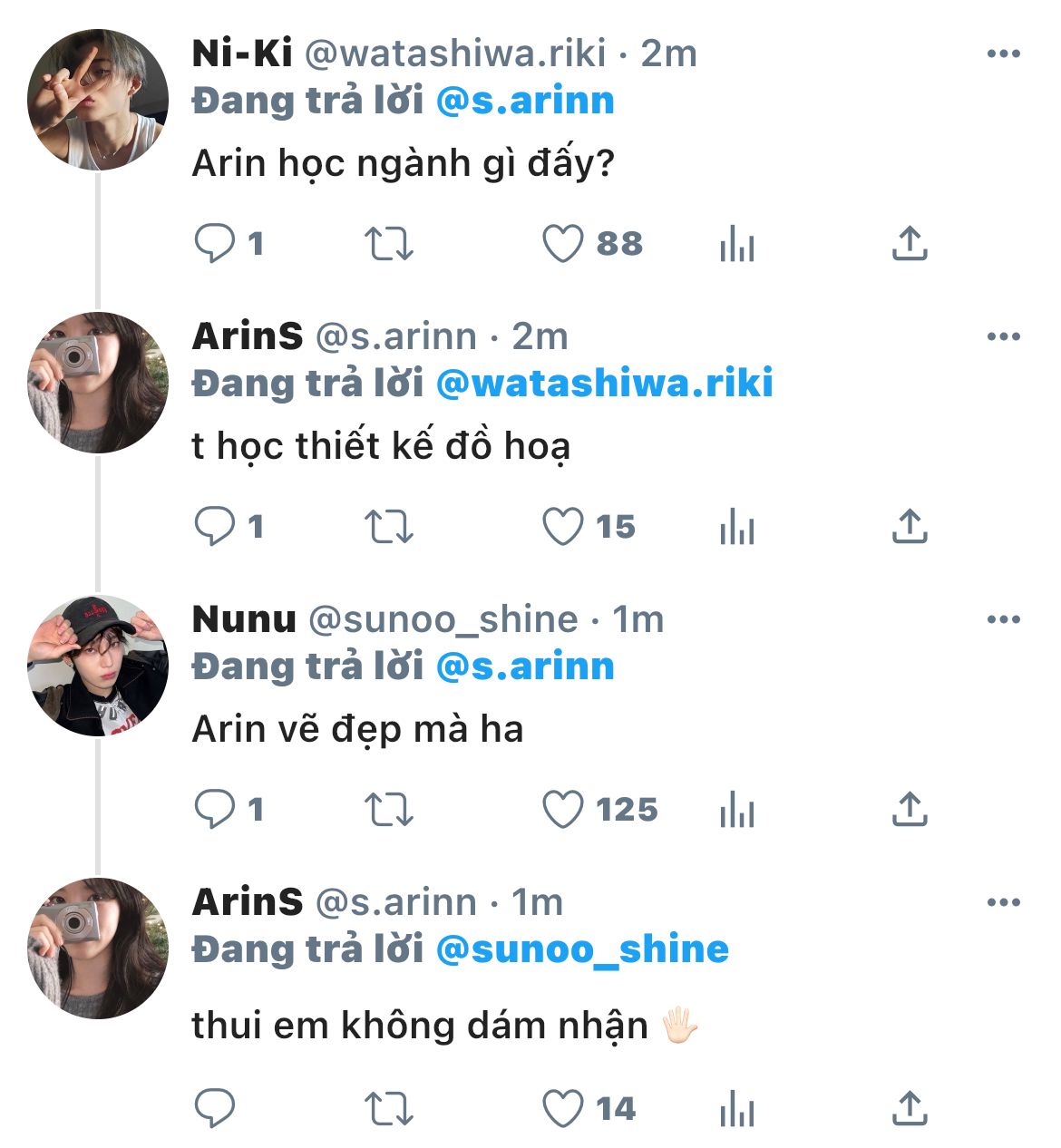Open Ni-Ki's profile picture

click(98, 100)
